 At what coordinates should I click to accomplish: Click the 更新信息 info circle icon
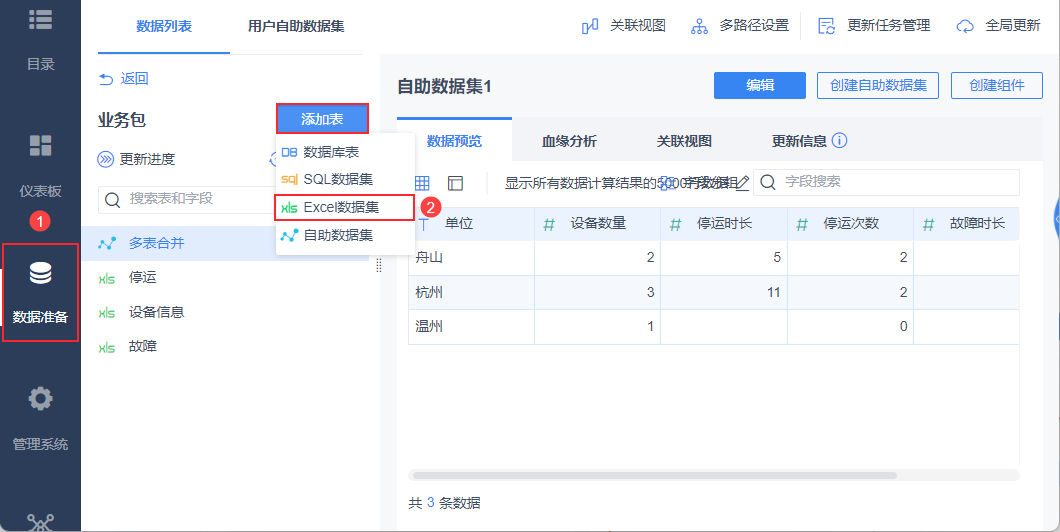tap(840, 141)
